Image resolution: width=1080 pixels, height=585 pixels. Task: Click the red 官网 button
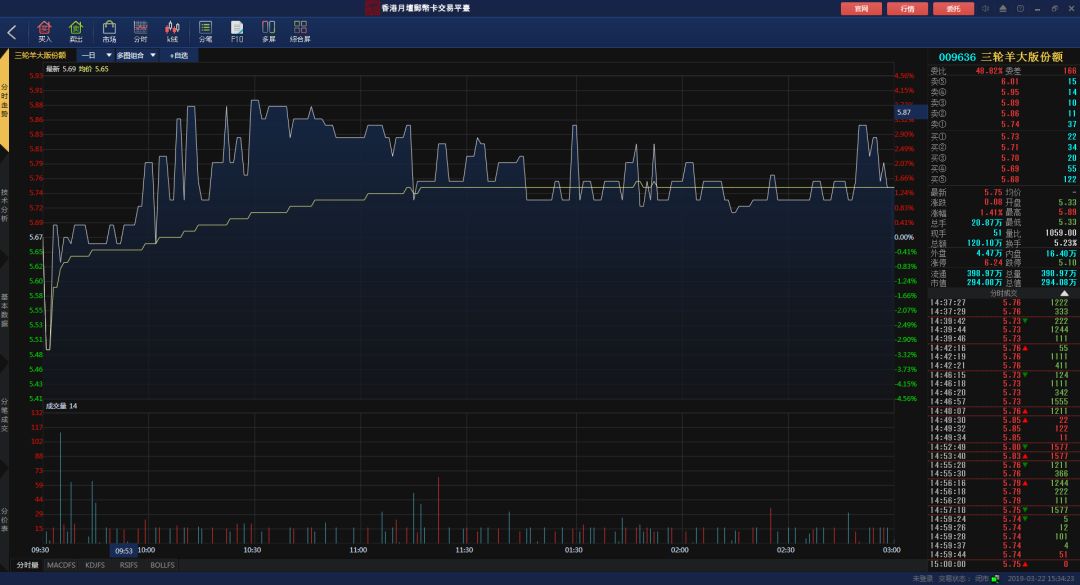[x=861, y=8]
